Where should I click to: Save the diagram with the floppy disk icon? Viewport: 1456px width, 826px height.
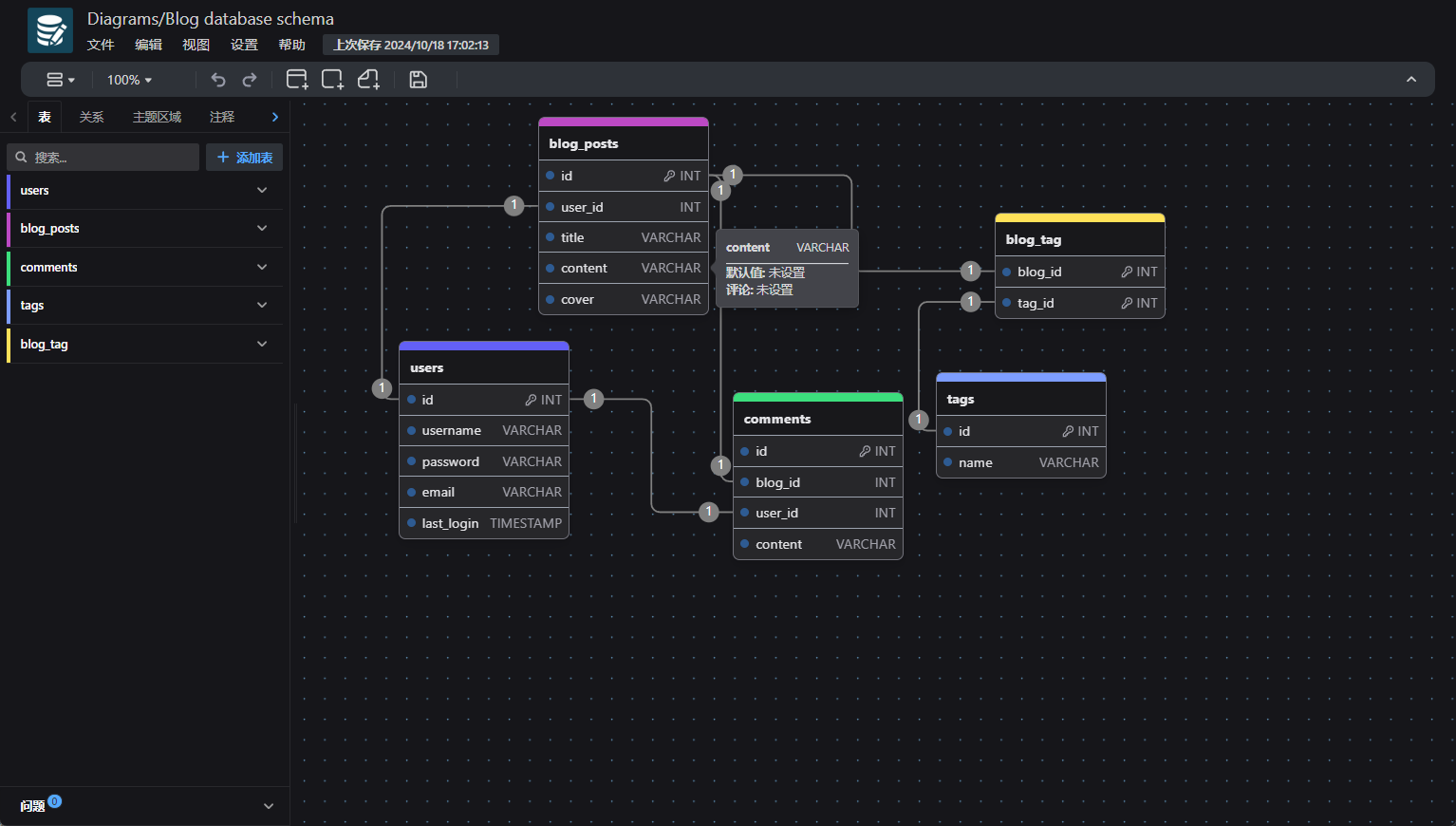tap(418, 80)
